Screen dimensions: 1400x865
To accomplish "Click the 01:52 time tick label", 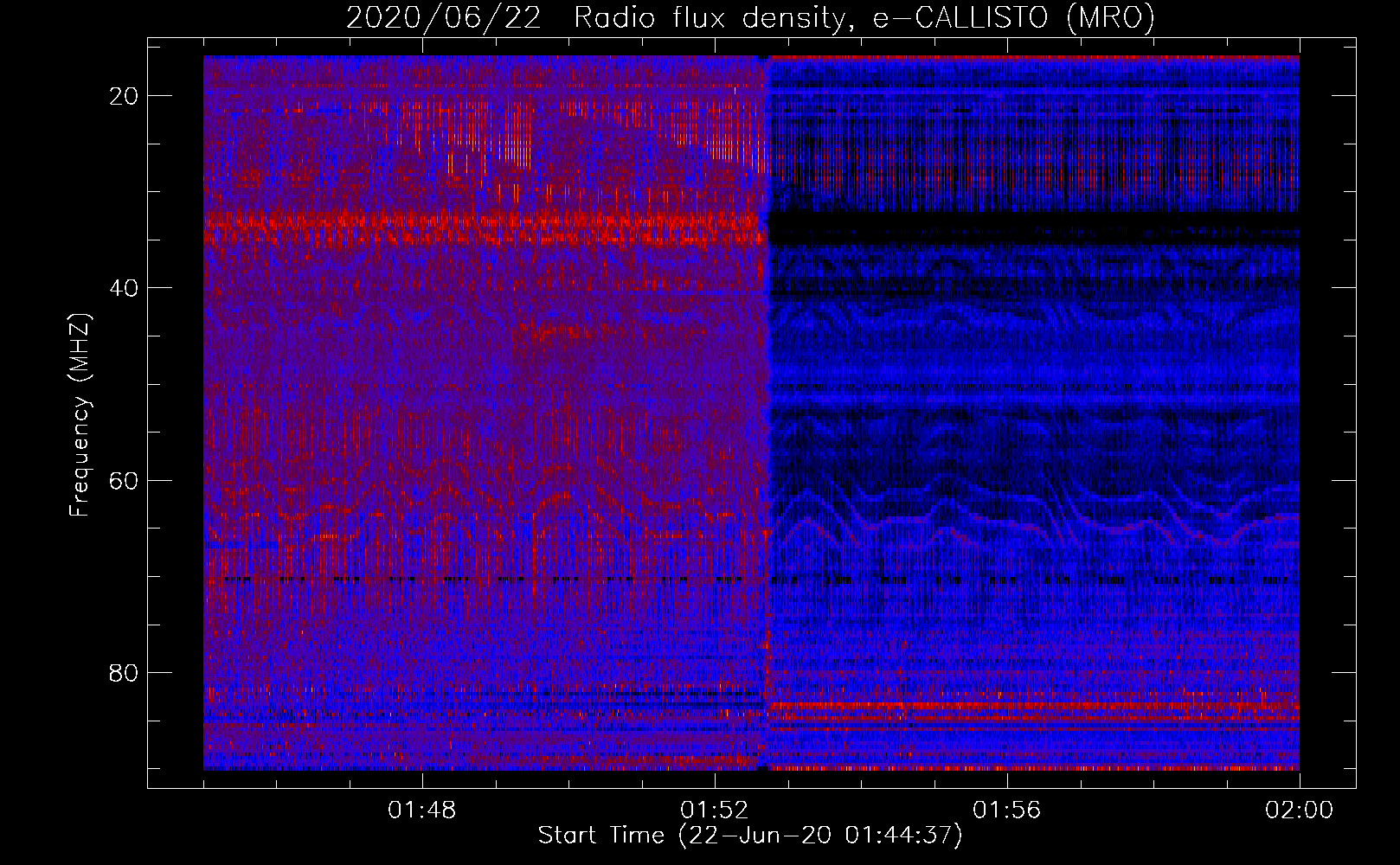I will click(714, 811).
